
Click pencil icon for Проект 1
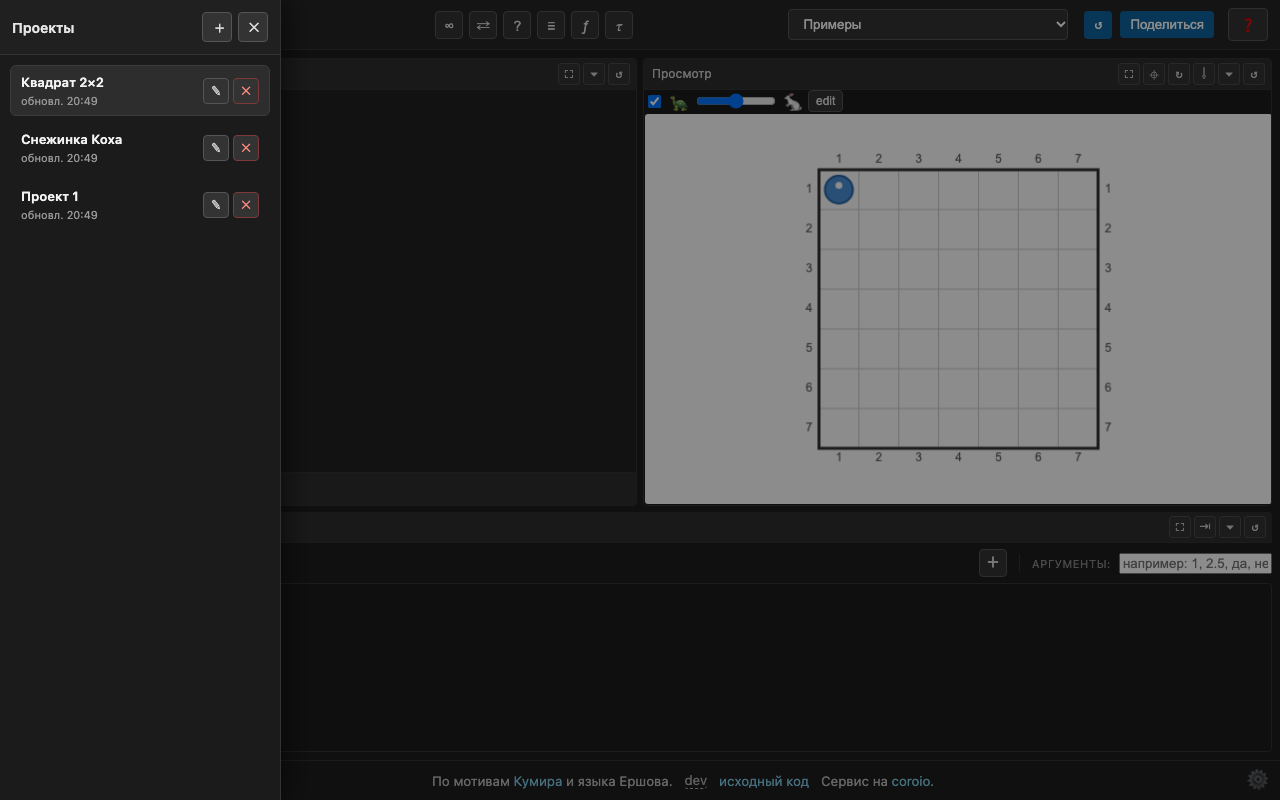215,205
